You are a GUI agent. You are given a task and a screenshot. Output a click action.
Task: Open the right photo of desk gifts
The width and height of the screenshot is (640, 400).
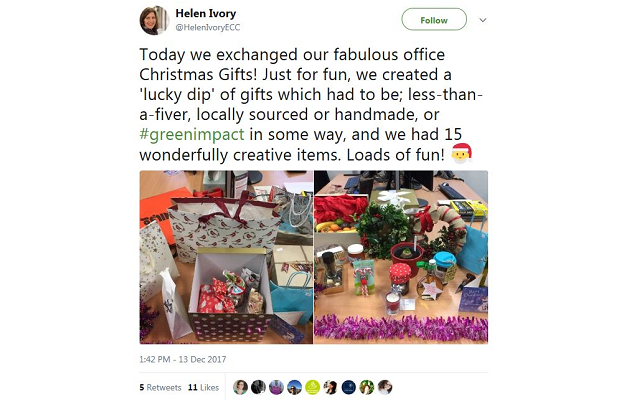(x=401, y=257)
